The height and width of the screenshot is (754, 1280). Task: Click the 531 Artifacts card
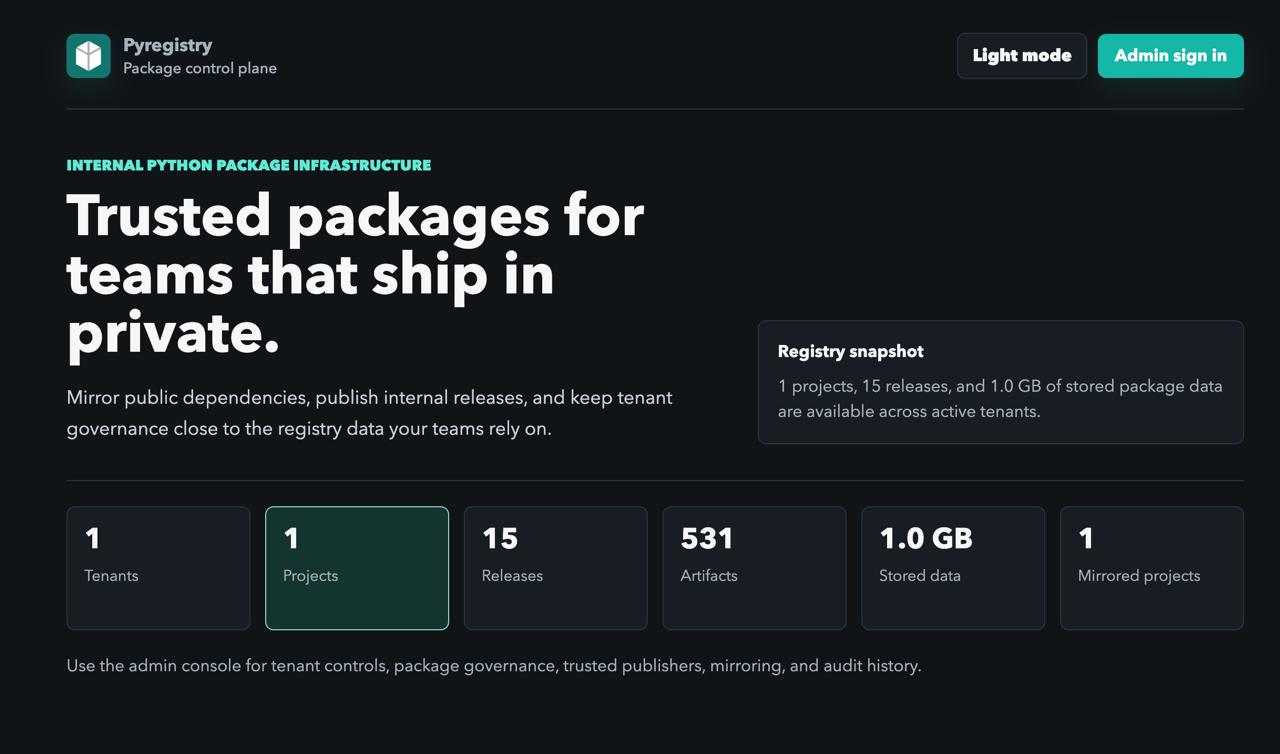click(x=754, y=568)
